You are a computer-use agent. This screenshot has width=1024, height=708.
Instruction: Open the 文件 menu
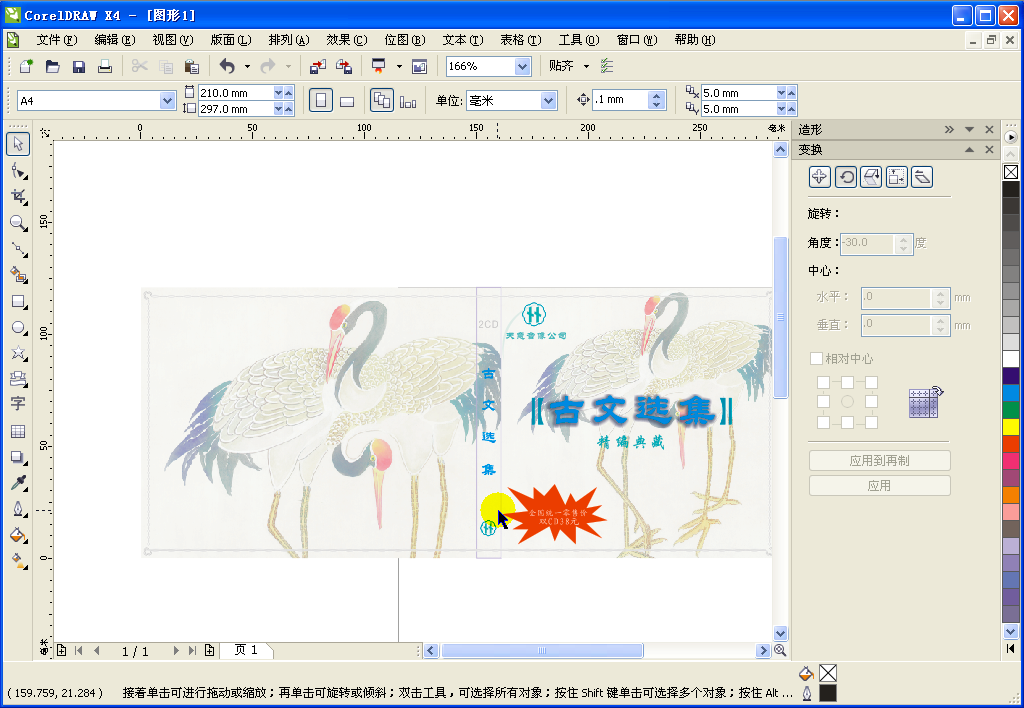coord(57,40)
